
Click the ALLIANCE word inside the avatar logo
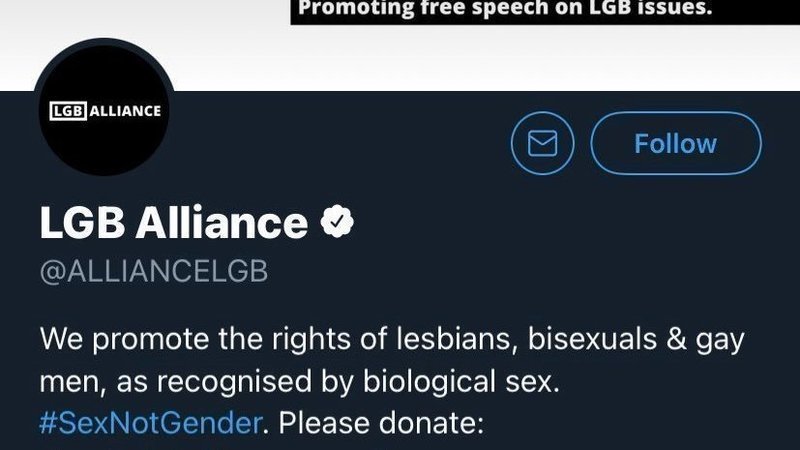point(125,111)
